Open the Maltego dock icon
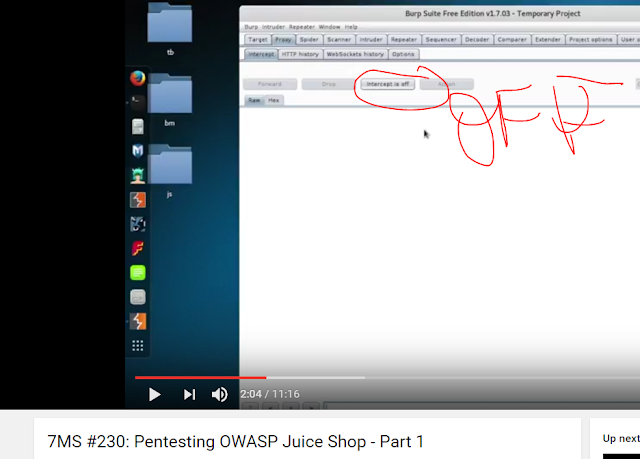640x459 pixels. 138,224
